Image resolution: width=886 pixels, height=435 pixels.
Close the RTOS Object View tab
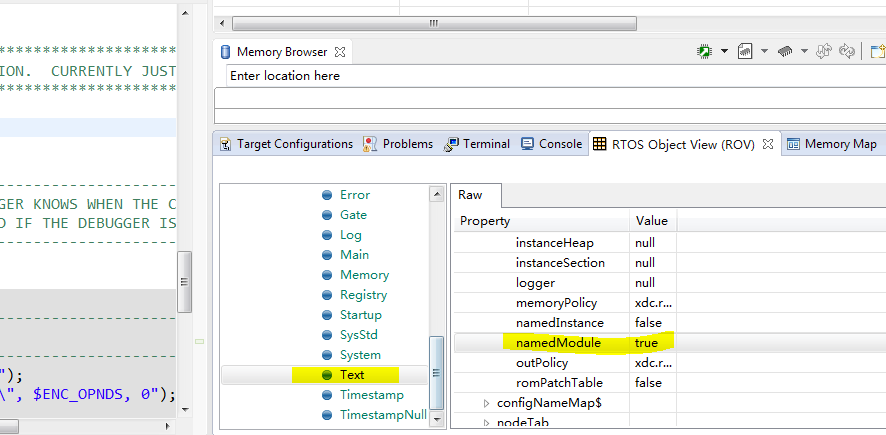[x=768, y=144]
